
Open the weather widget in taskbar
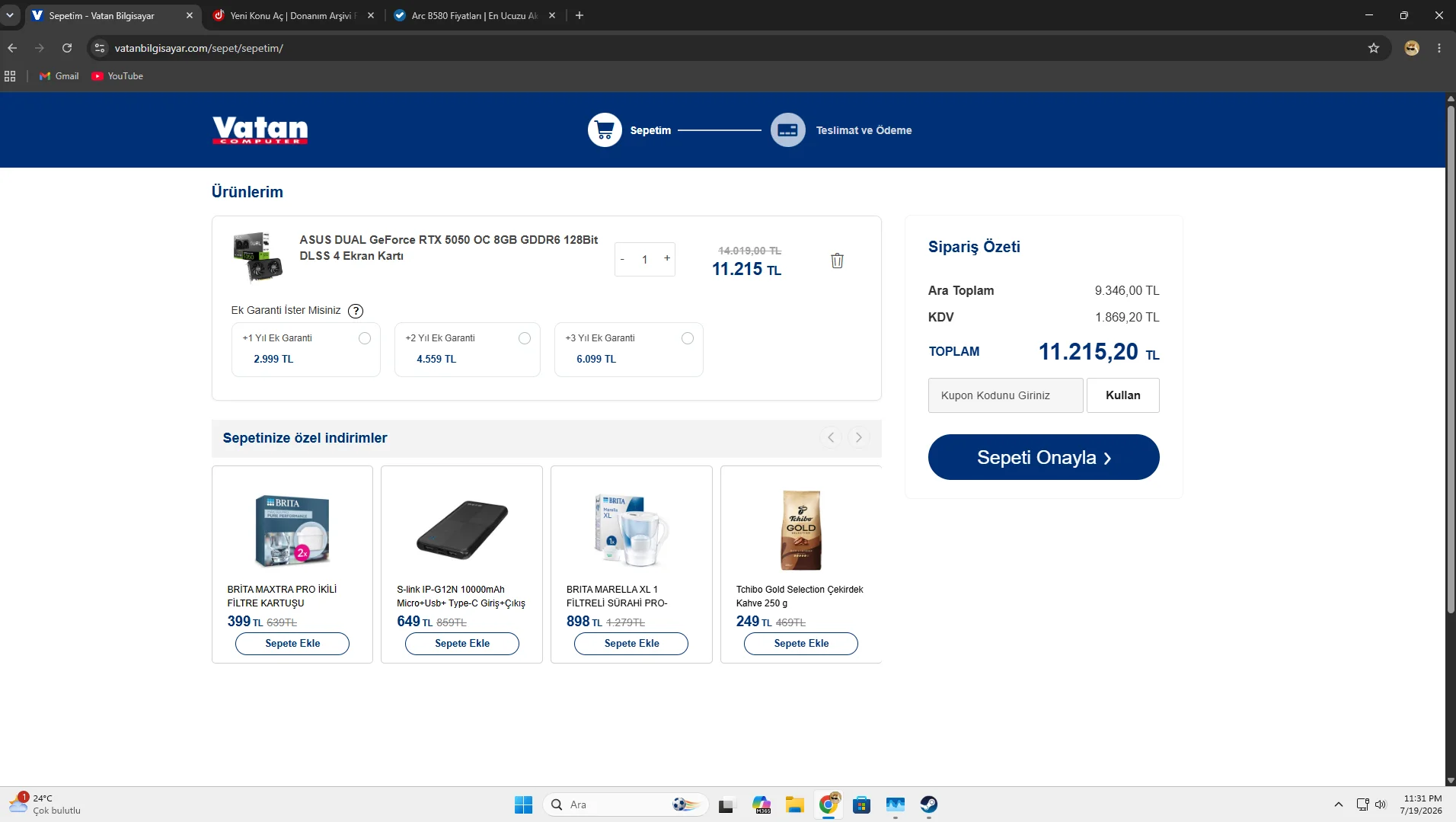tap(46, 804)
